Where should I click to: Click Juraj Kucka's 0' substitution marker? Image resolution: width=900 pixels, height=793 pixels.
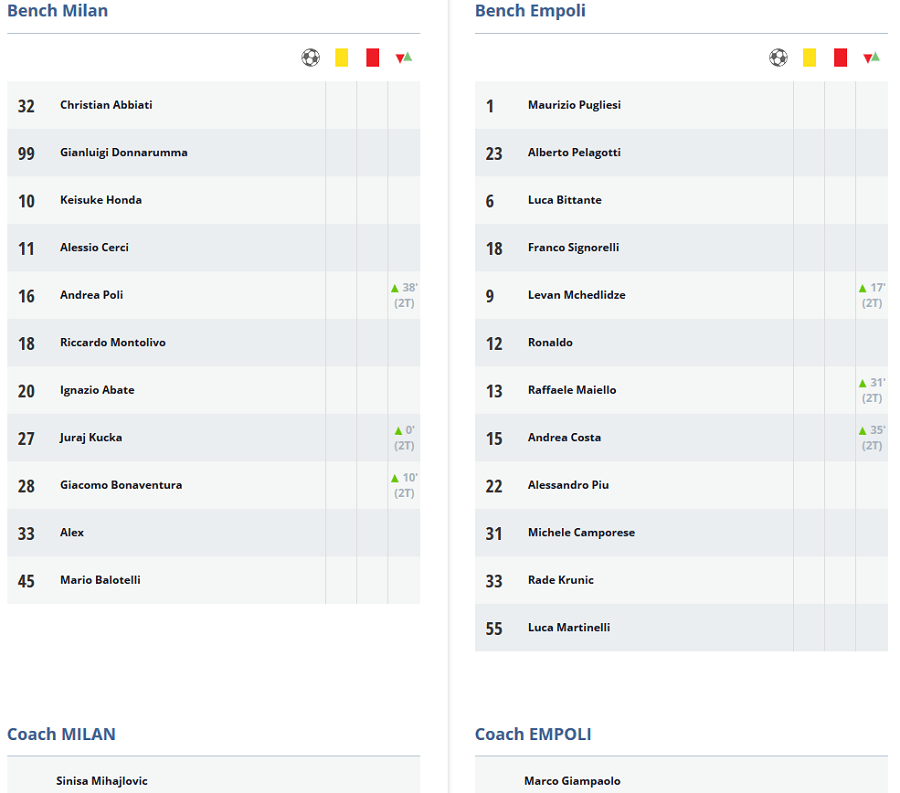point(404,438)
